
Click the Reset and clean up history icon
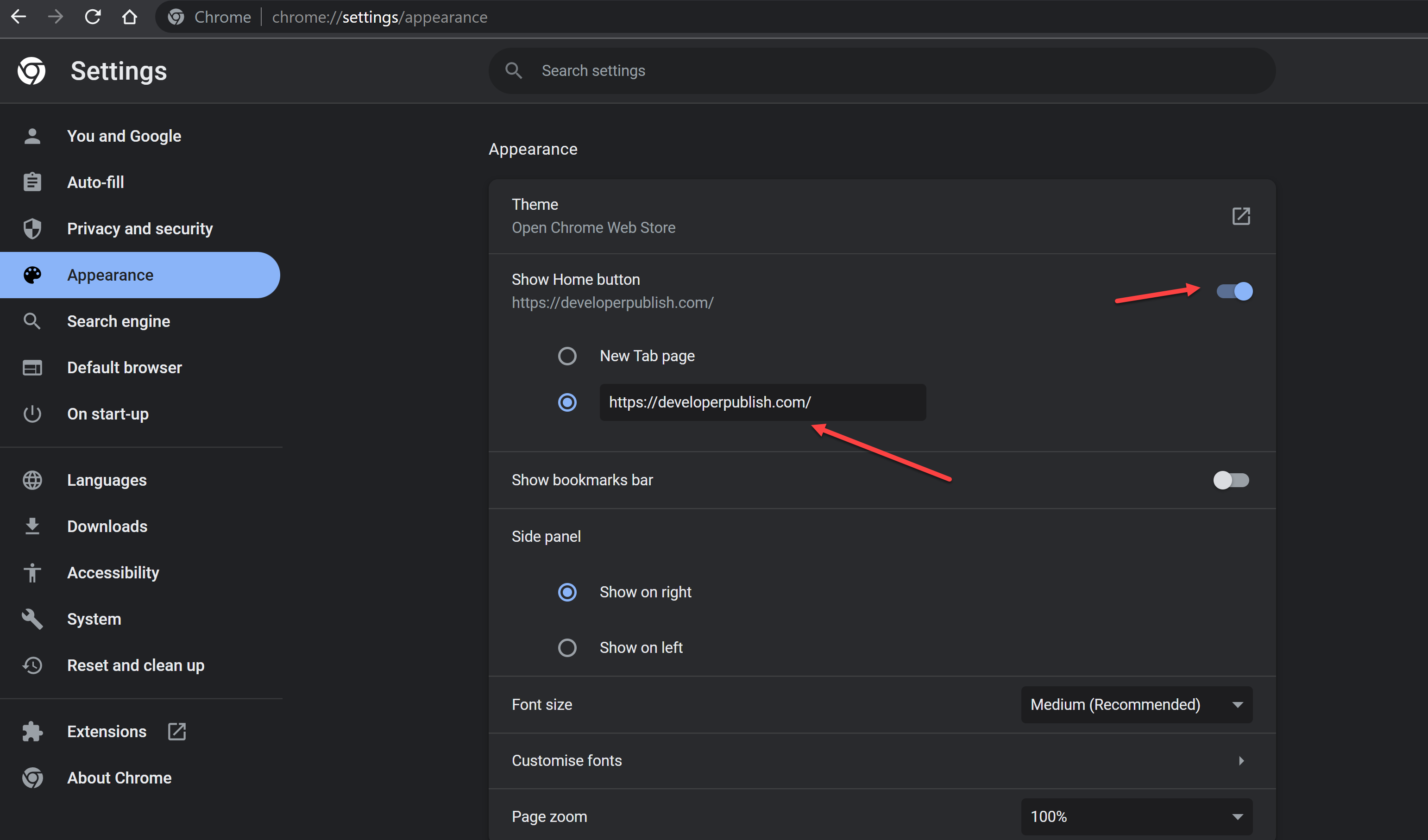tap(32, 665)
